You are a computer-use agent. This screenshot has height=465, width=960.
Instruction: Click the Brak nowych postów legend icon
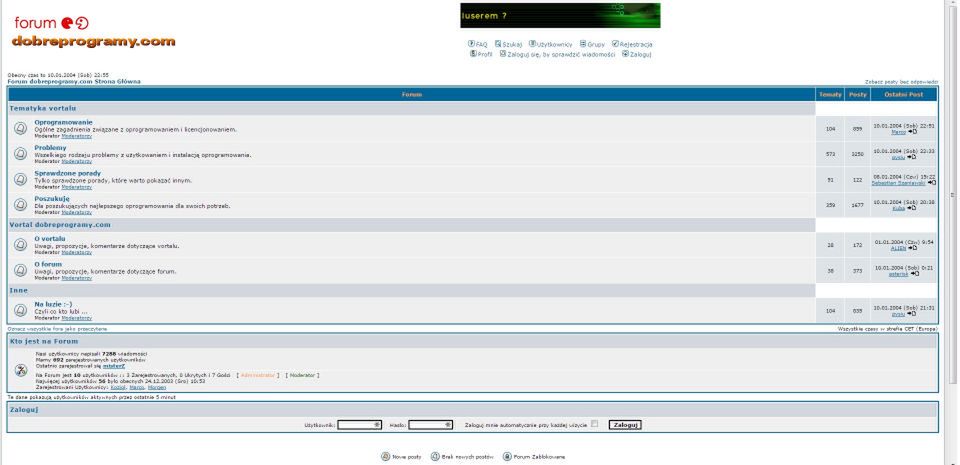tap(435, 456)
